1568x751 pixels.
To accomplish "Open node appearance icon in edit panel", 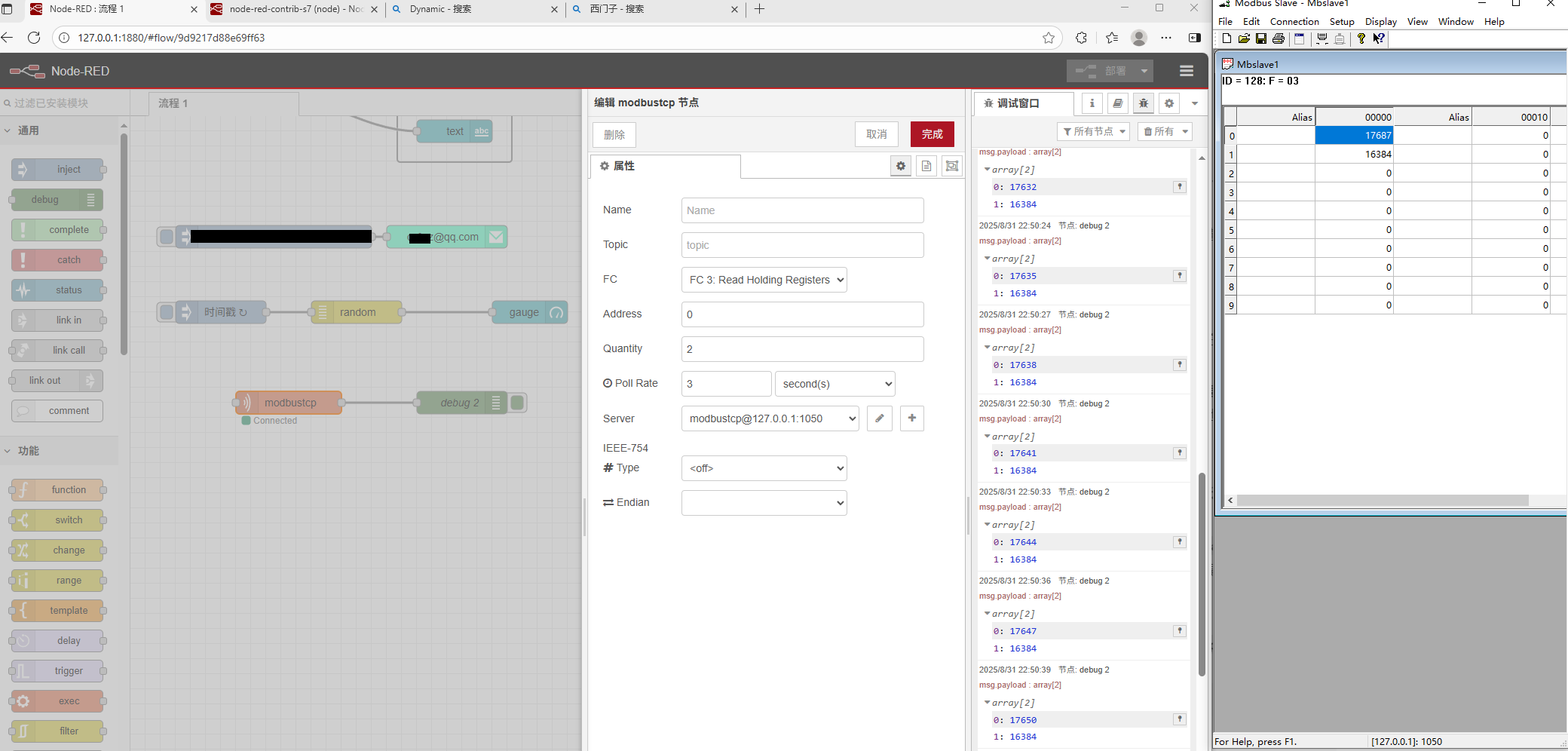I will [952, 166].
